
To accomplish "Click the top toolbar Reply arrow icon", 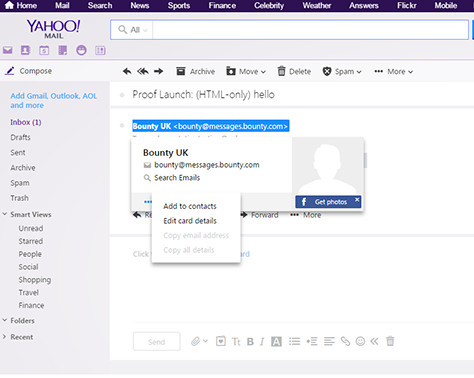I will [127, 71].
